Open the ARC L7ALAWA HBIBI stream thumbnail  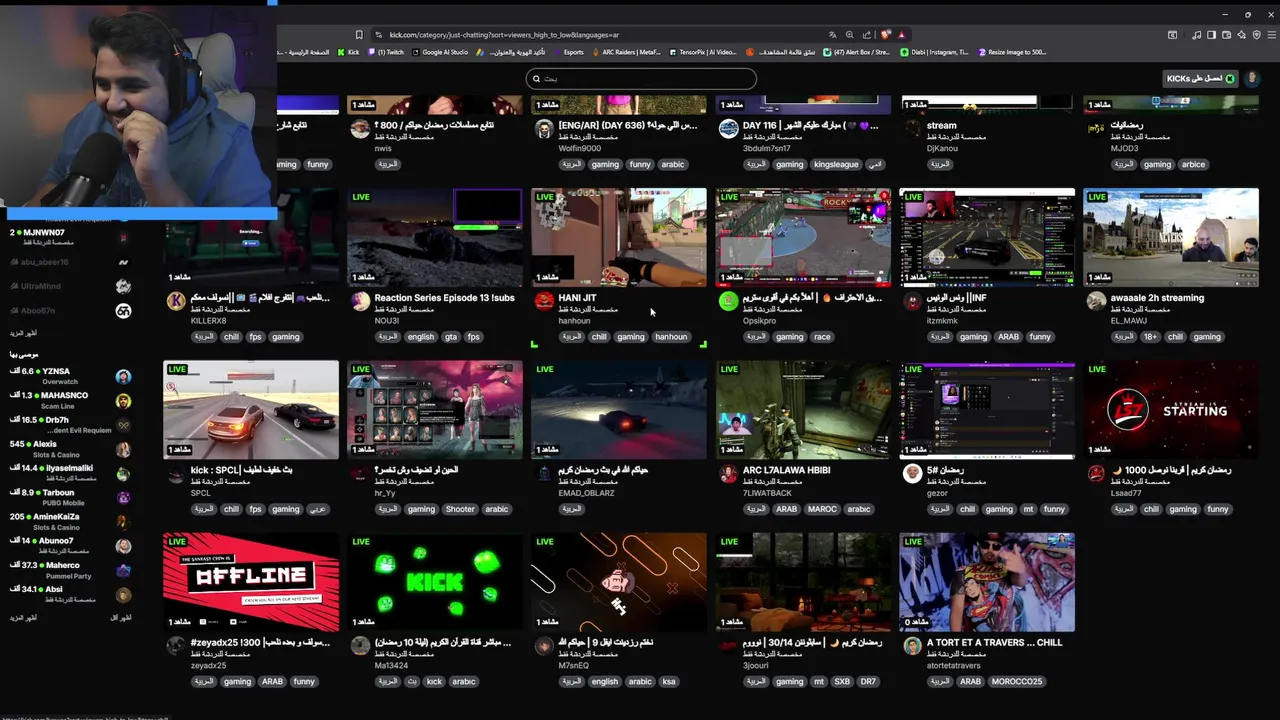(x=803, y=410)
